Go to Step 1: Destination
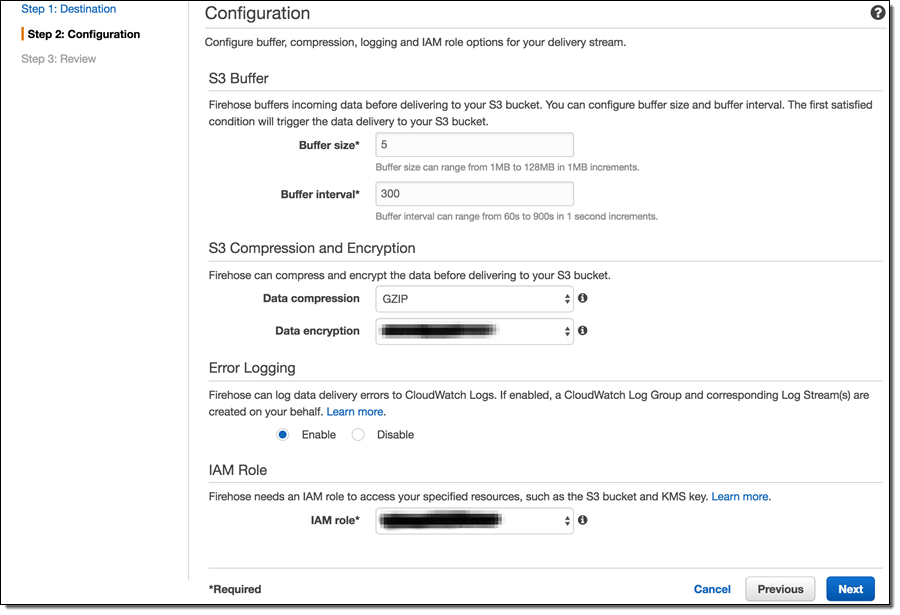The height and width of the screenshot is (615, 900). [x=69, y=9]
